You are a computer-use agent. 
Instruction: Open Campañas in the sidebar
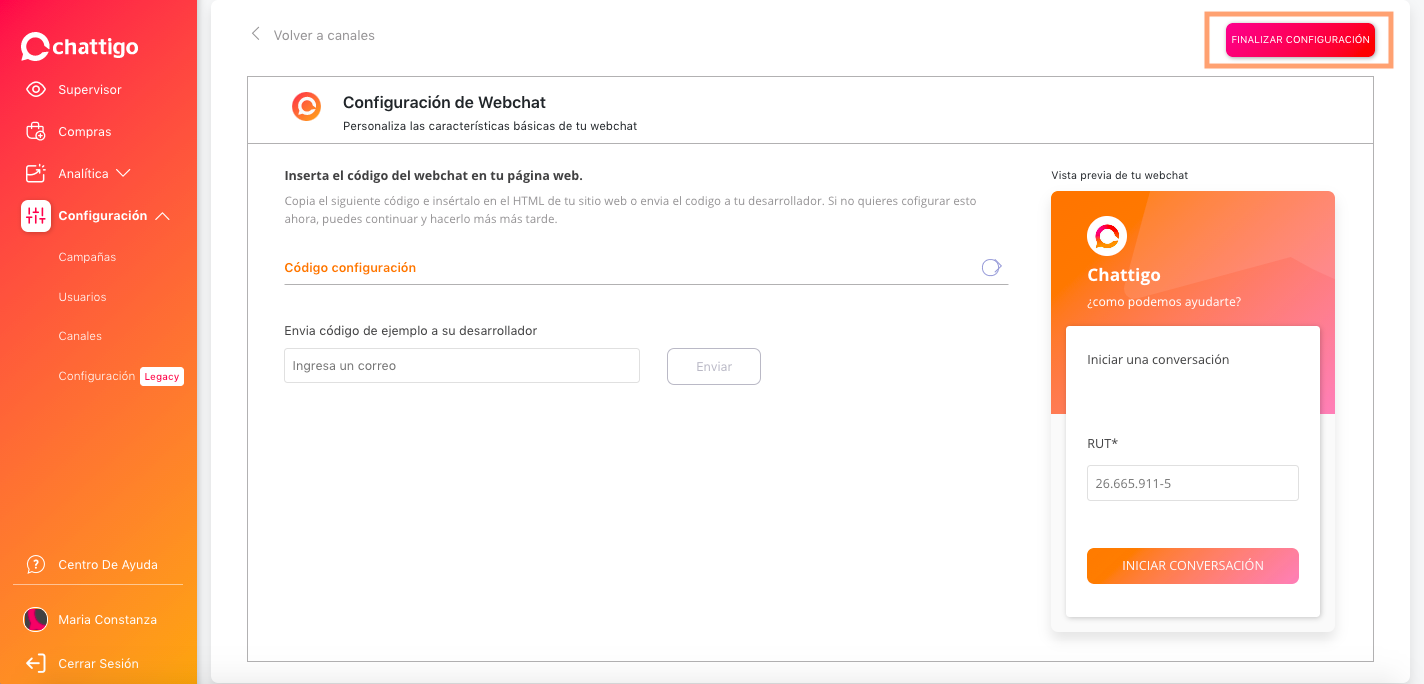point(87,257)
